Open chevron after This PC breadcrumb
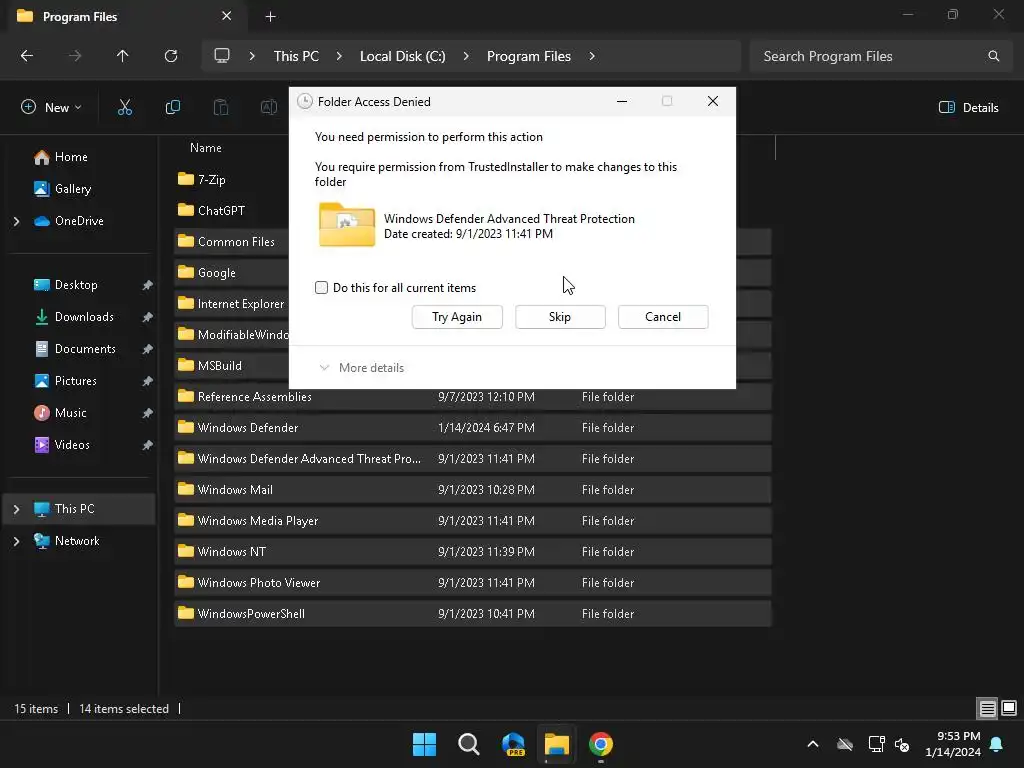Screen dimensions: 1024x768 coord(339,56)
